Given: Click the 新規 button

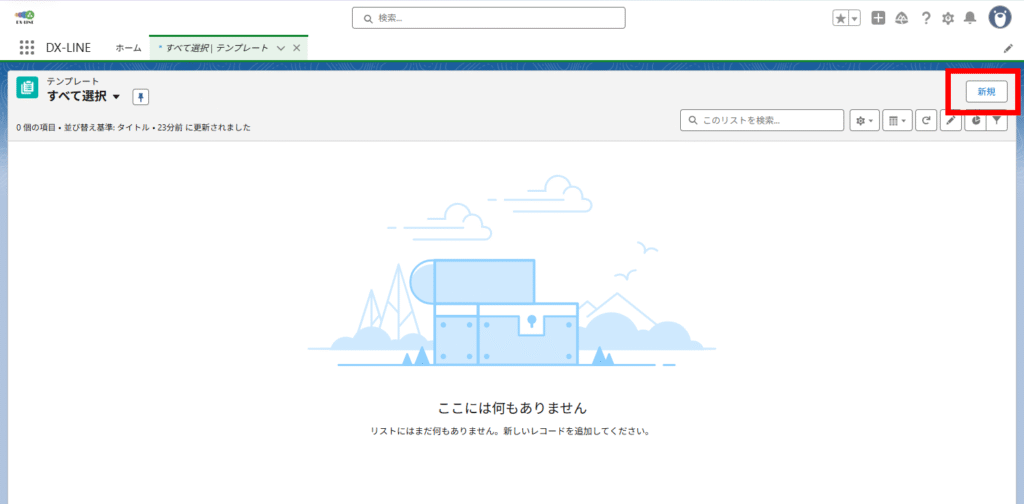Looking at the screenshot, I should point(986,91).
